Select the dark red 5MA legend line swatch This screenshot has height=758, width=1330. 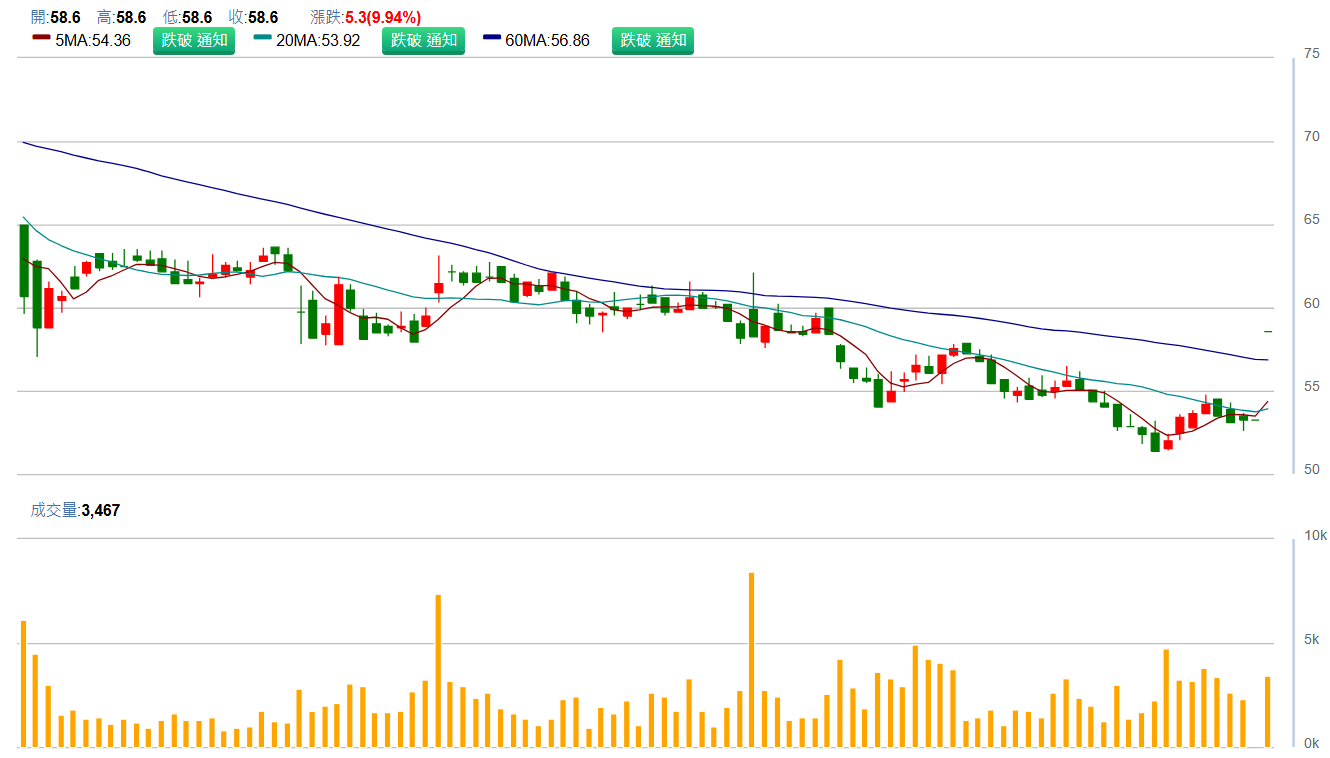[41, 39]
